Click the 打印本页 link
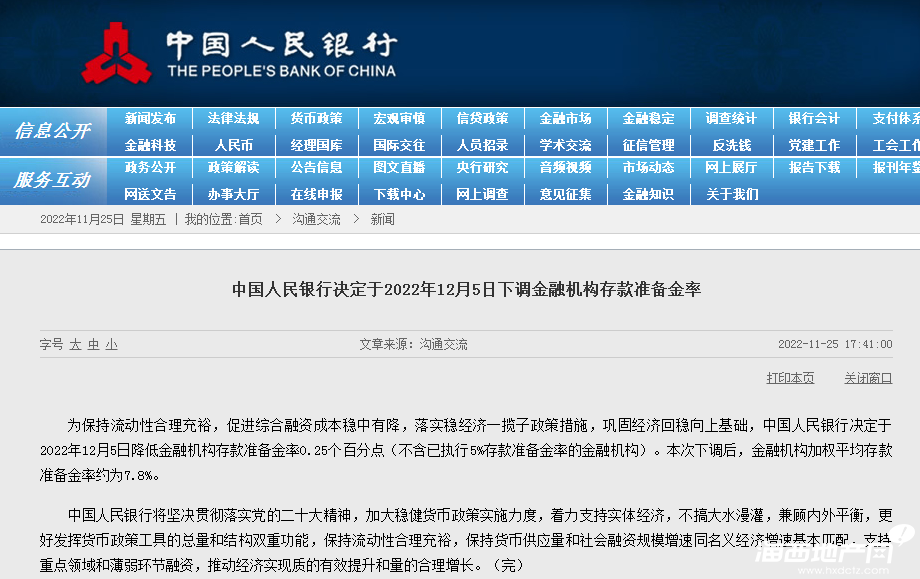 point(790,378)
